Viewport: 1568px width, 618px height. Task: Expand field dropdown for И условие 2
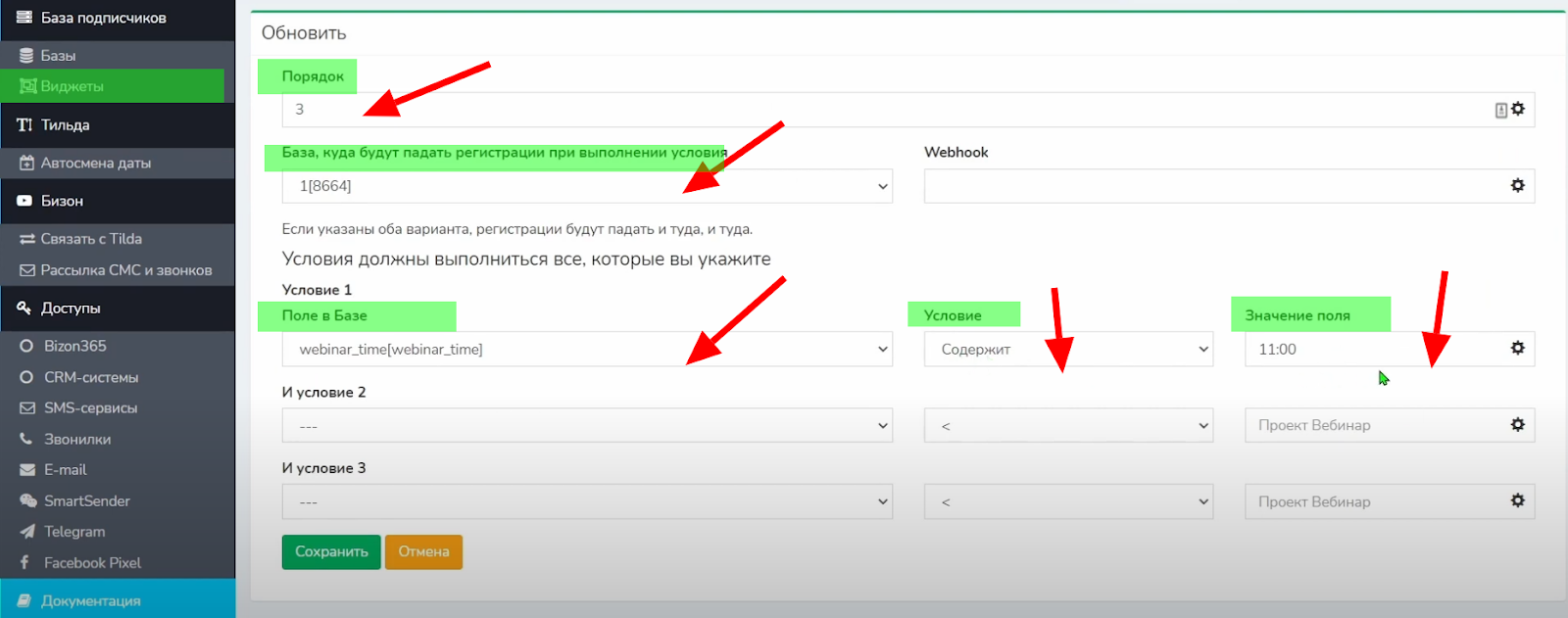point(586,425)
